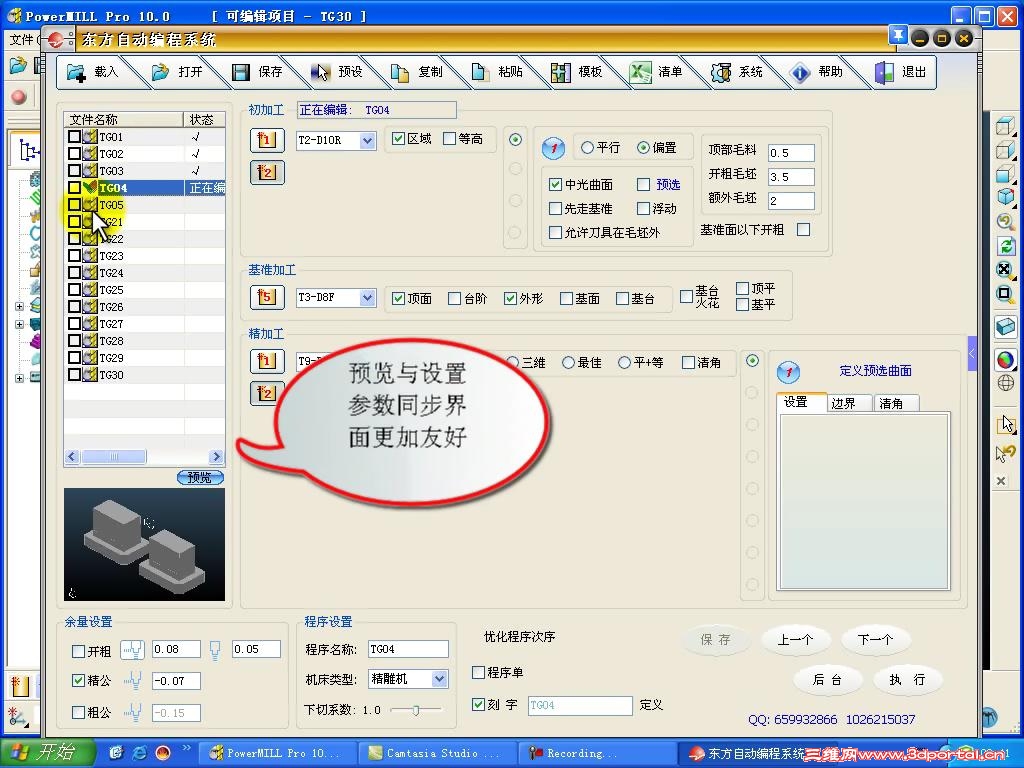Switch to Camtasia Studio in the taskbar
The image size is (1024, 768).
(x=437, y=753)
